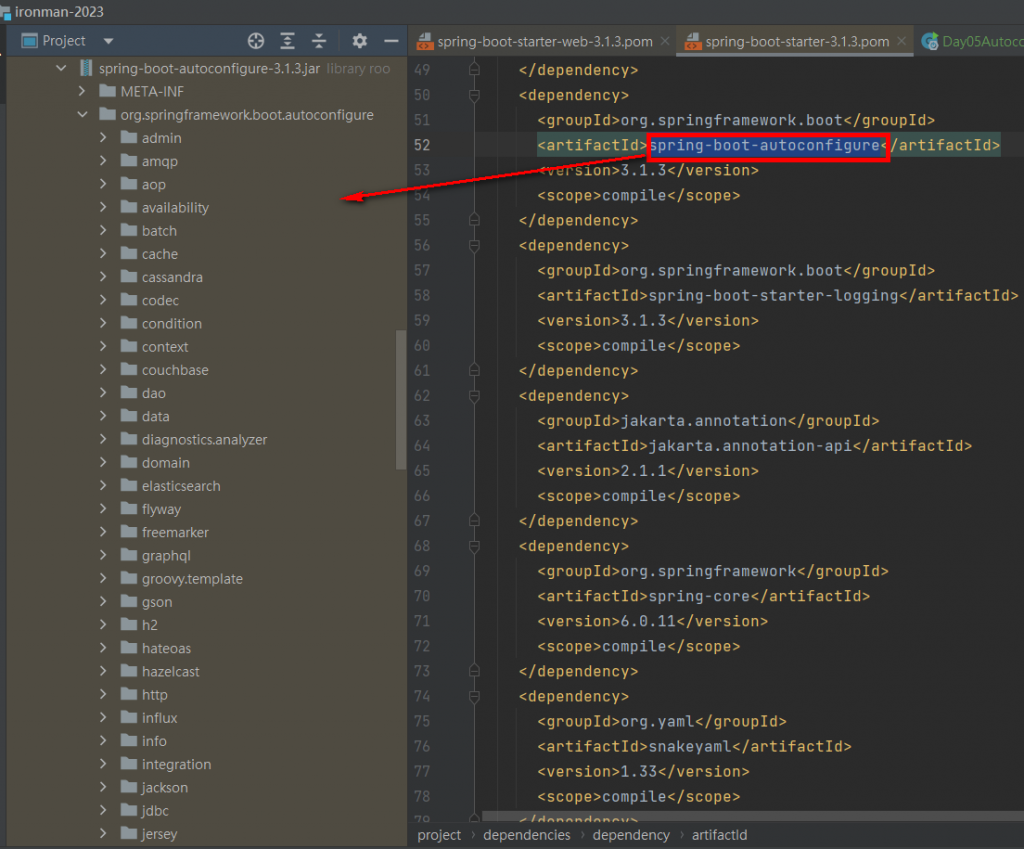
Task: Close the spring-boot-starter-web-3.1.3.pom tab
Action: coord(665,41)
